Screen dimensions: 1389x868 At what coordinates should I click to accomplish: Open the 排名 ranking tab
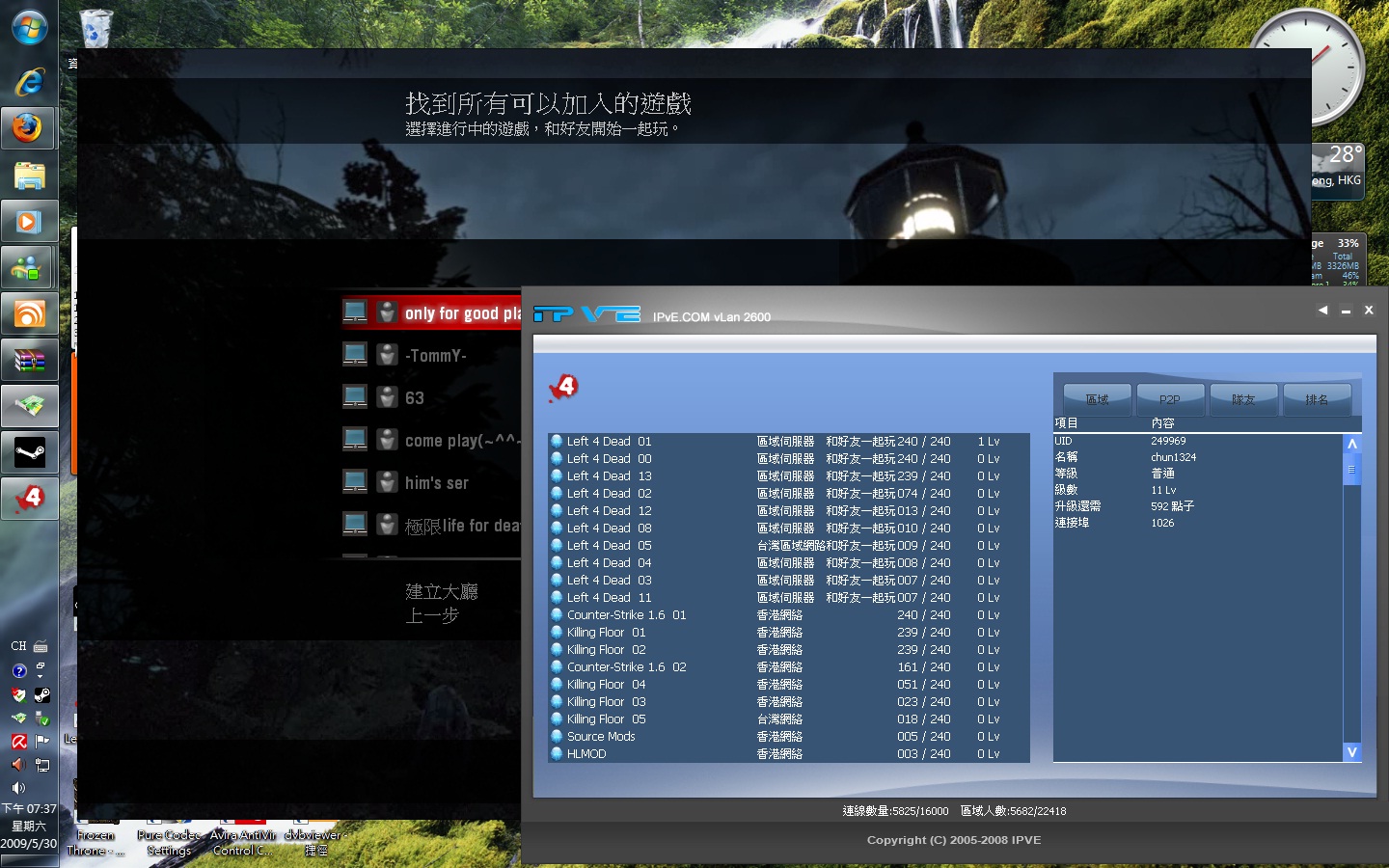(1317, 399)
